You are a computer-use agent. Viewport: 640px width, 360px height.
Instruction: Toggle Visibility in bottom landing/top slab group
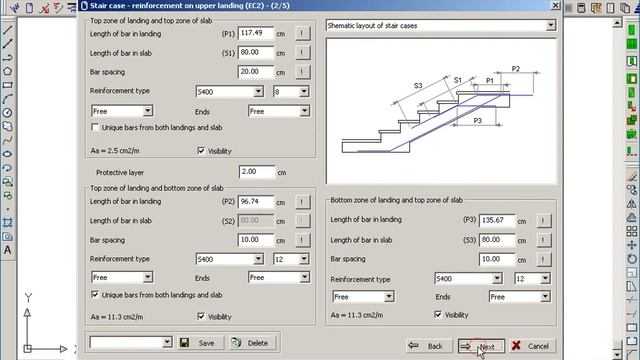tap(438, 315)
